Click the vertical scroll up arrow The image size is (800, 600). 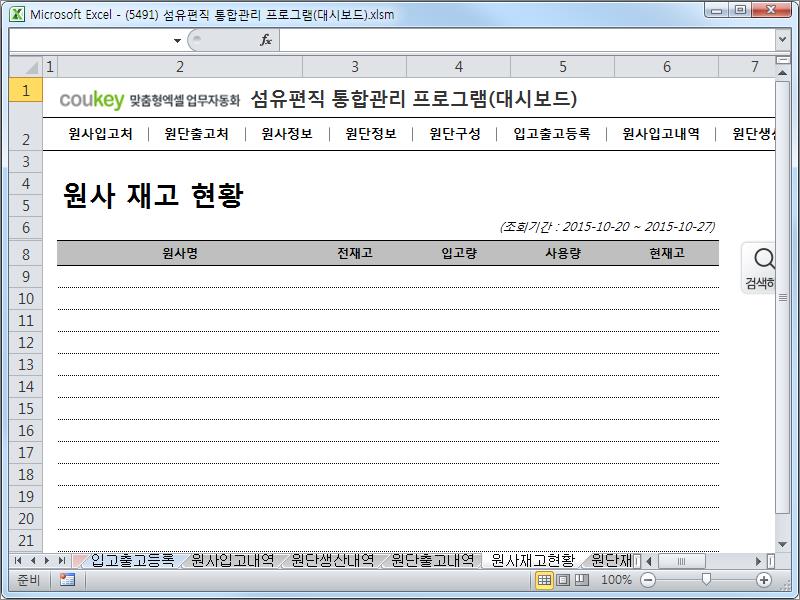click(782, 73)
